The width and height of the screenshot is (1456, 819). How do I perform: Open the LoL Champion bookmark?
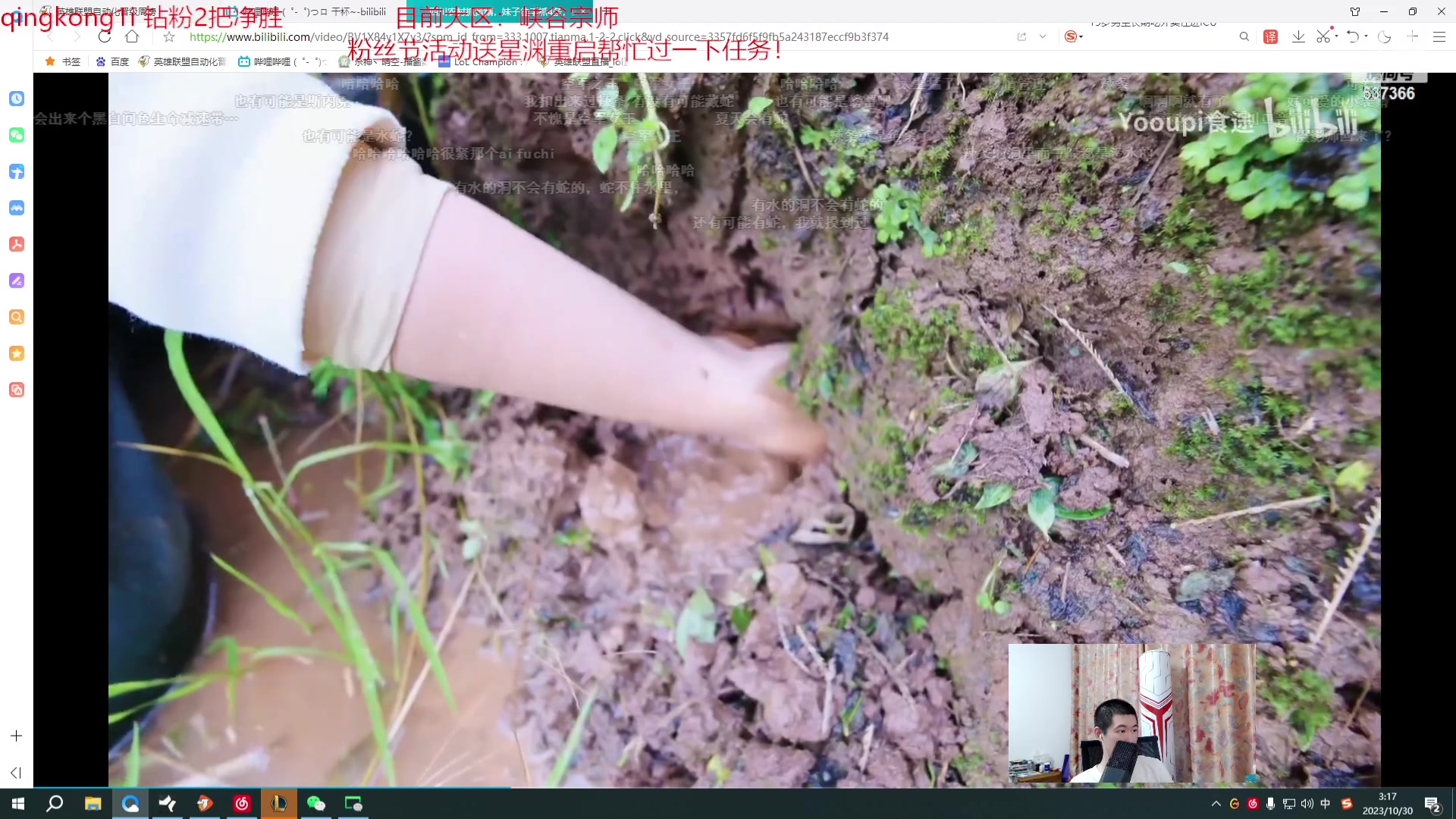pyautogui.click(x=481, y=61)
